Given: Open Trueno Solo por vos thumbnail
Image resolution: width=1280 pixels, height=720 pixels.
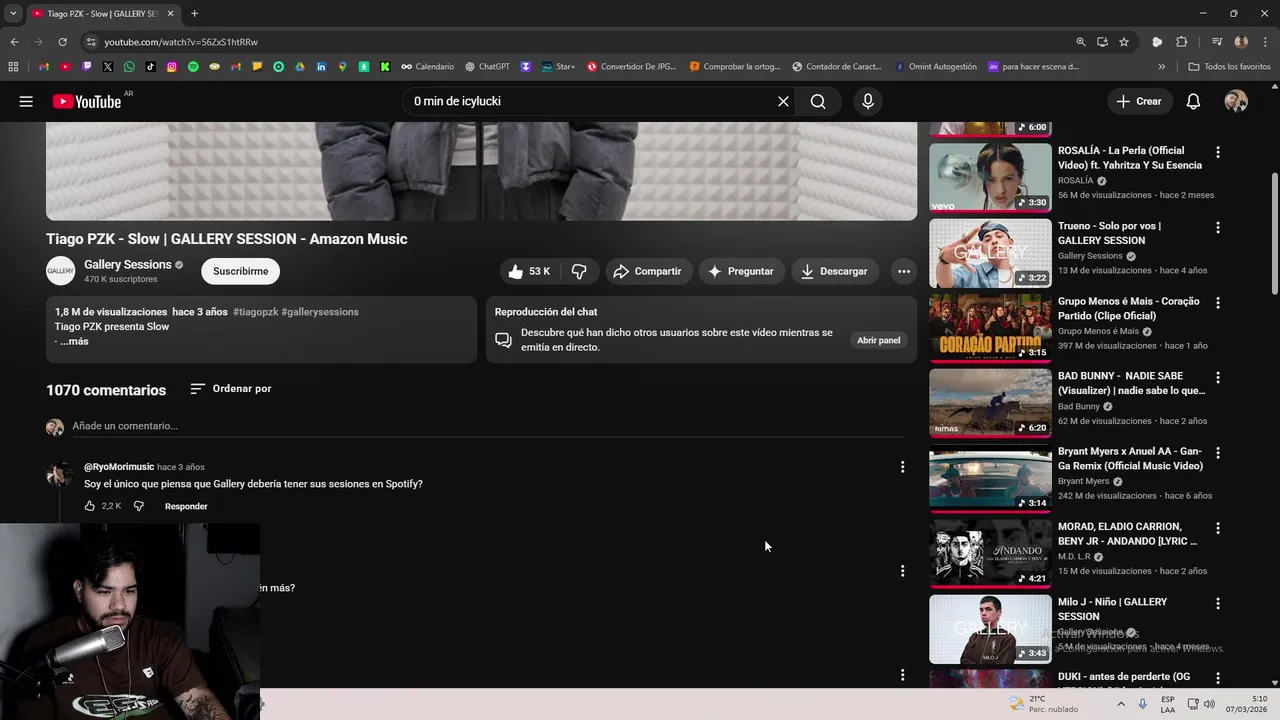Looking at the screenshot, I should (990, 253).
